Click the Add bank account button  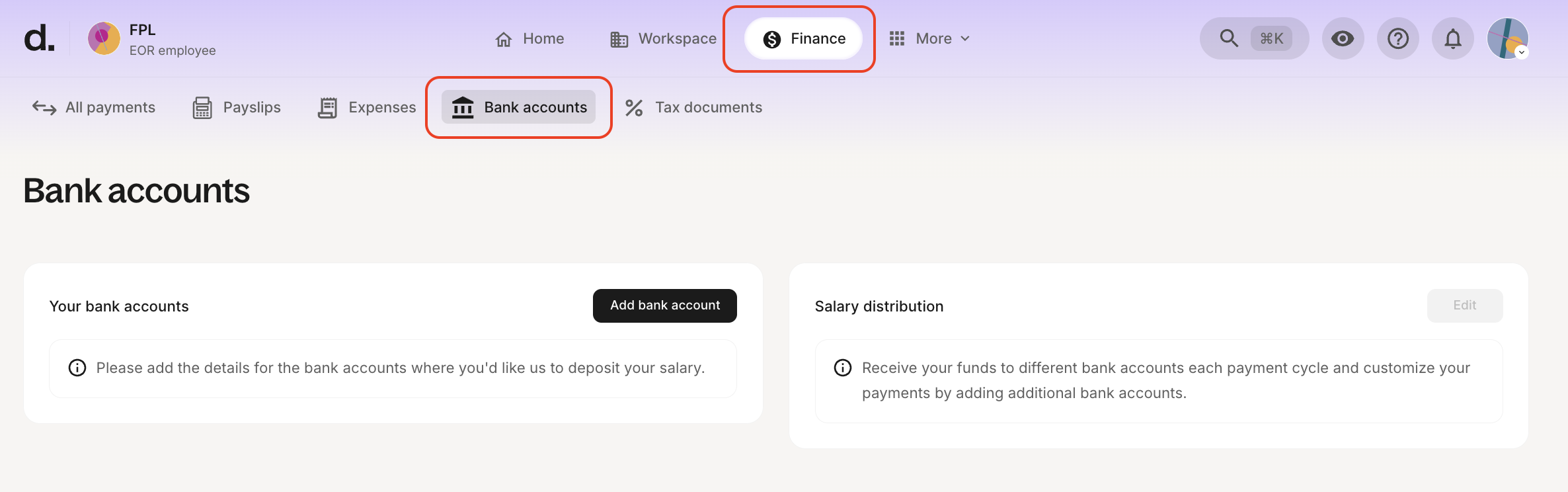pos(664,306)
